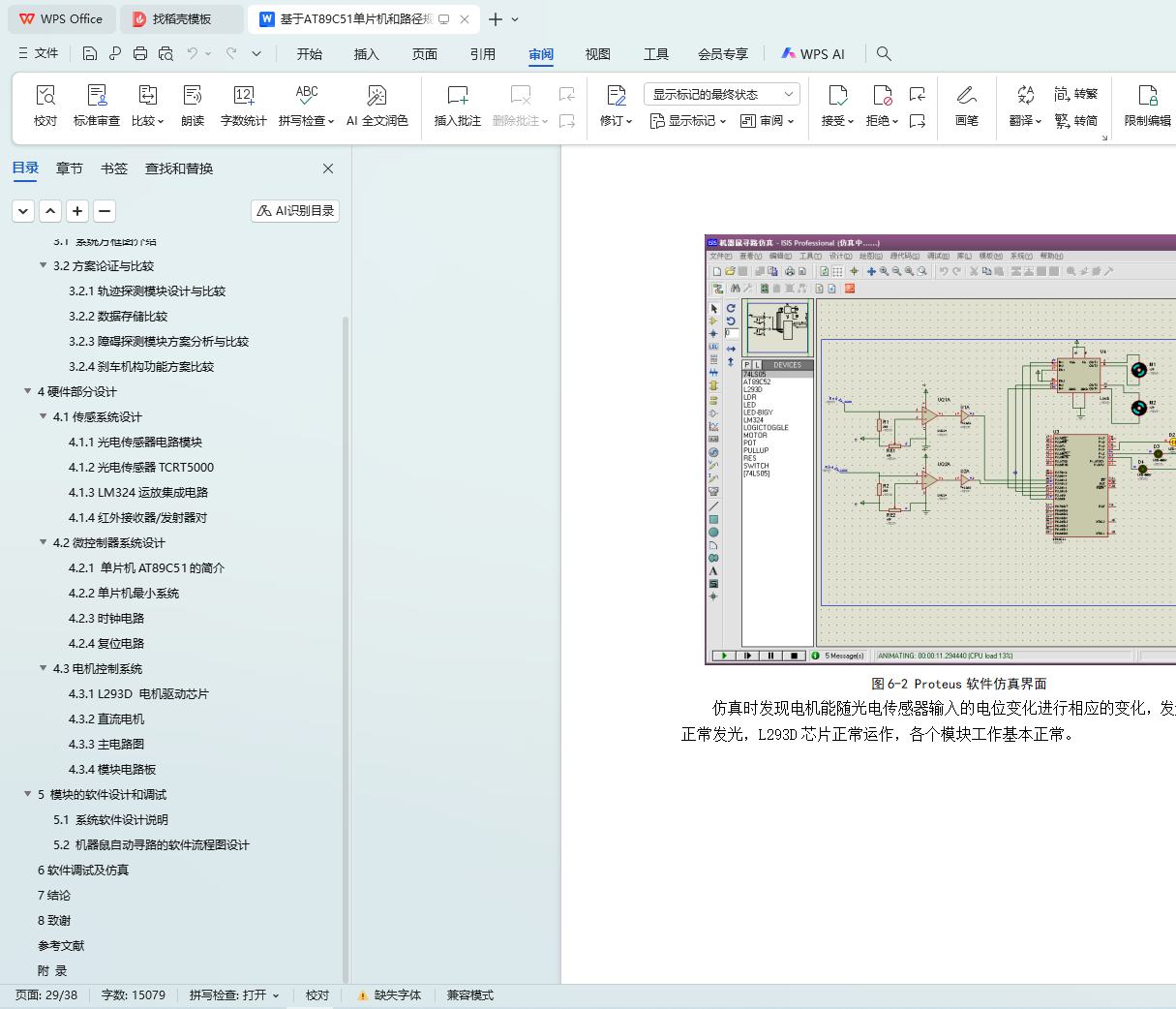Image resolution: width=1176 pixels, height=1009 pixels.
Task: Start 朗读 read aloud
Action: click(x=193, y=106)
